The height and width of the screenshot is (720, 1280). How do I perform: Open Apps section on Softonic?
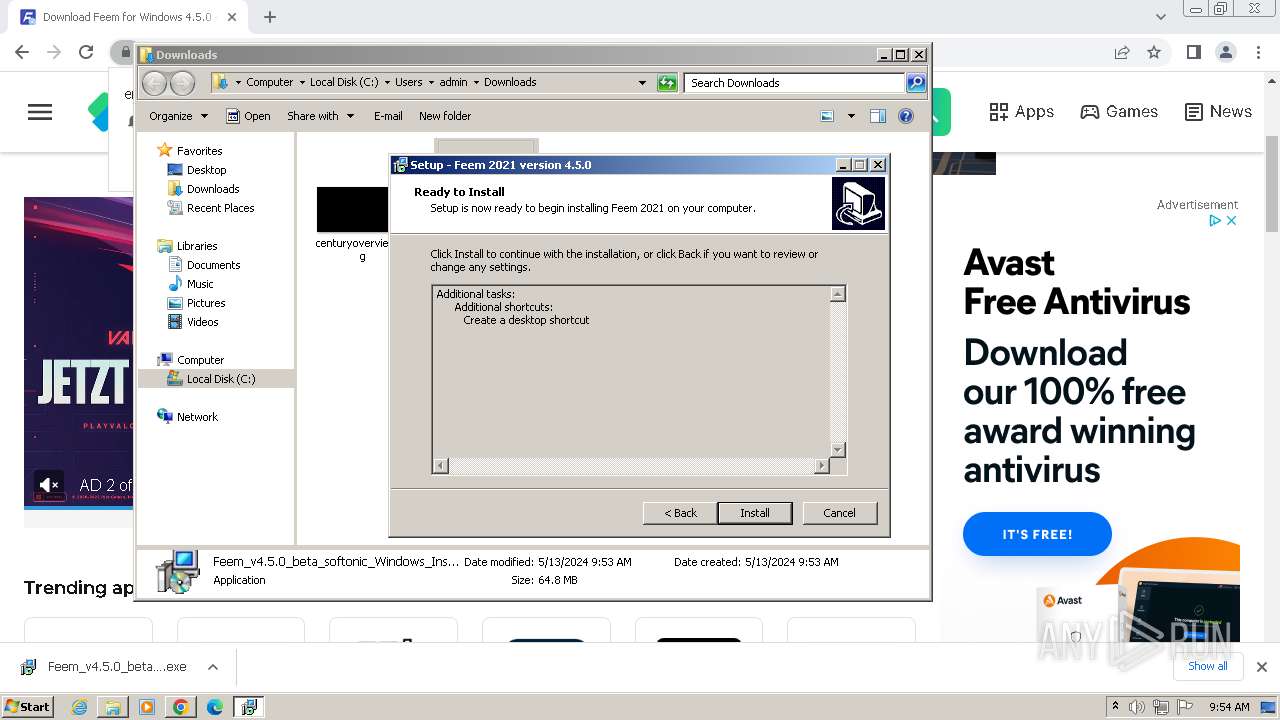[x=1021, y=112]
